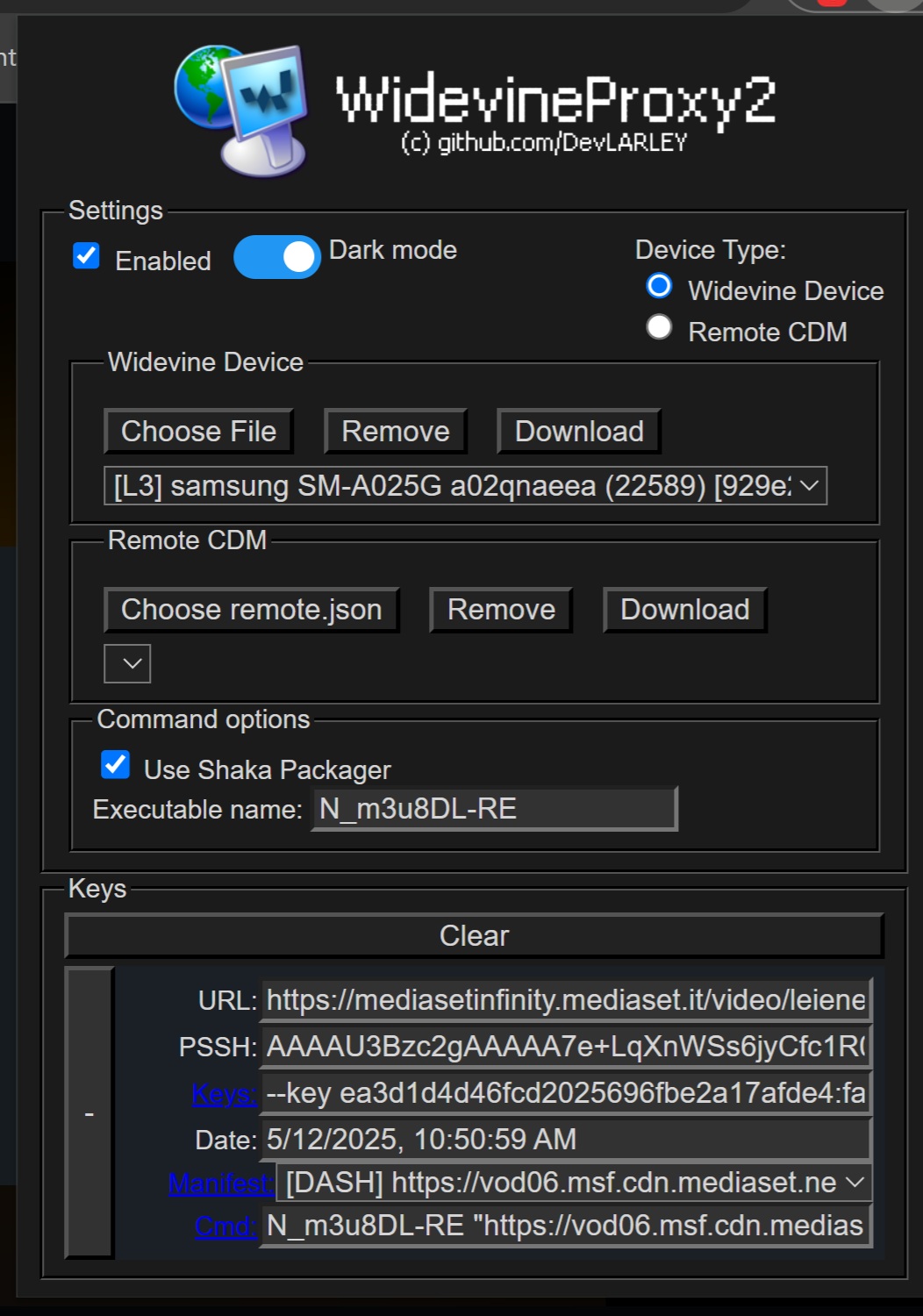Click the Cmd link
The width and height of the screenshot is (923, 1316).
226,1226
